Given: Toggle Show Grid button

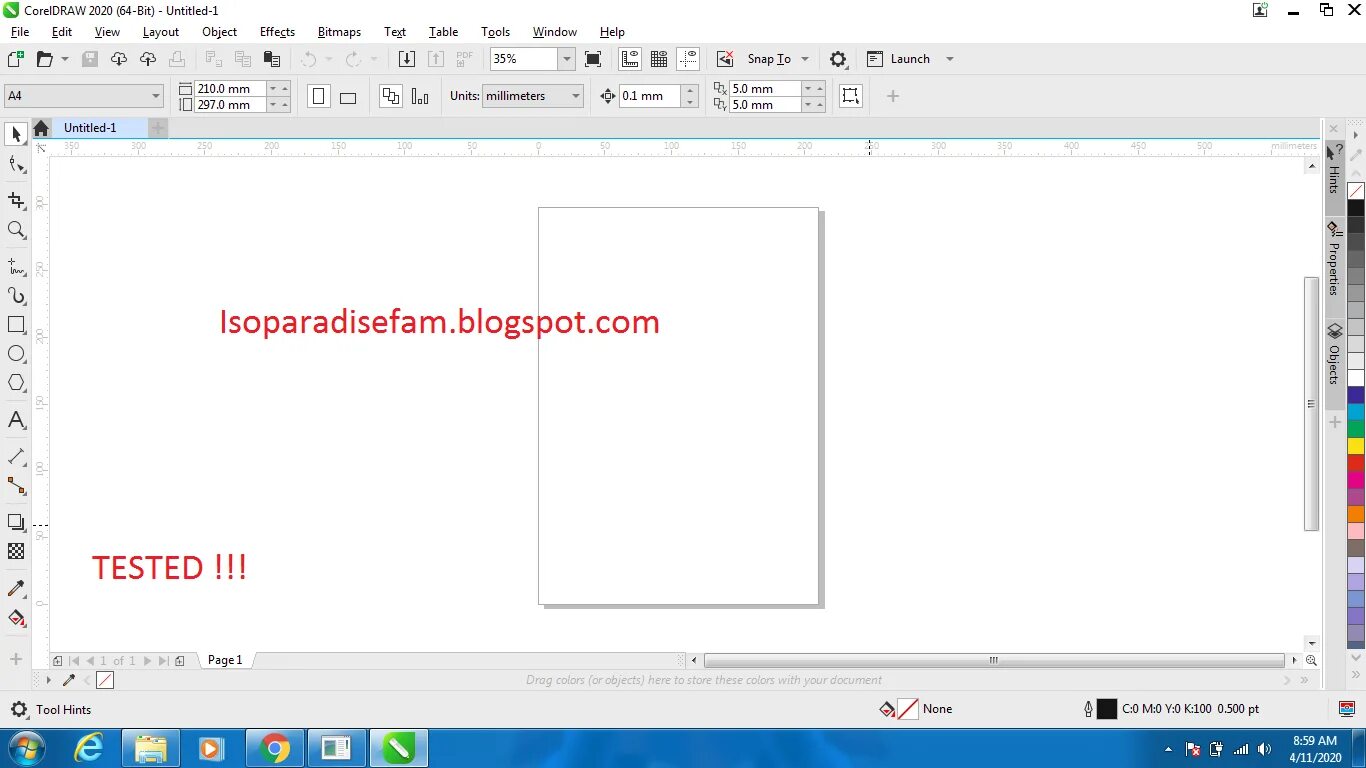Looking at the screenshot, I should click(659, 59).
